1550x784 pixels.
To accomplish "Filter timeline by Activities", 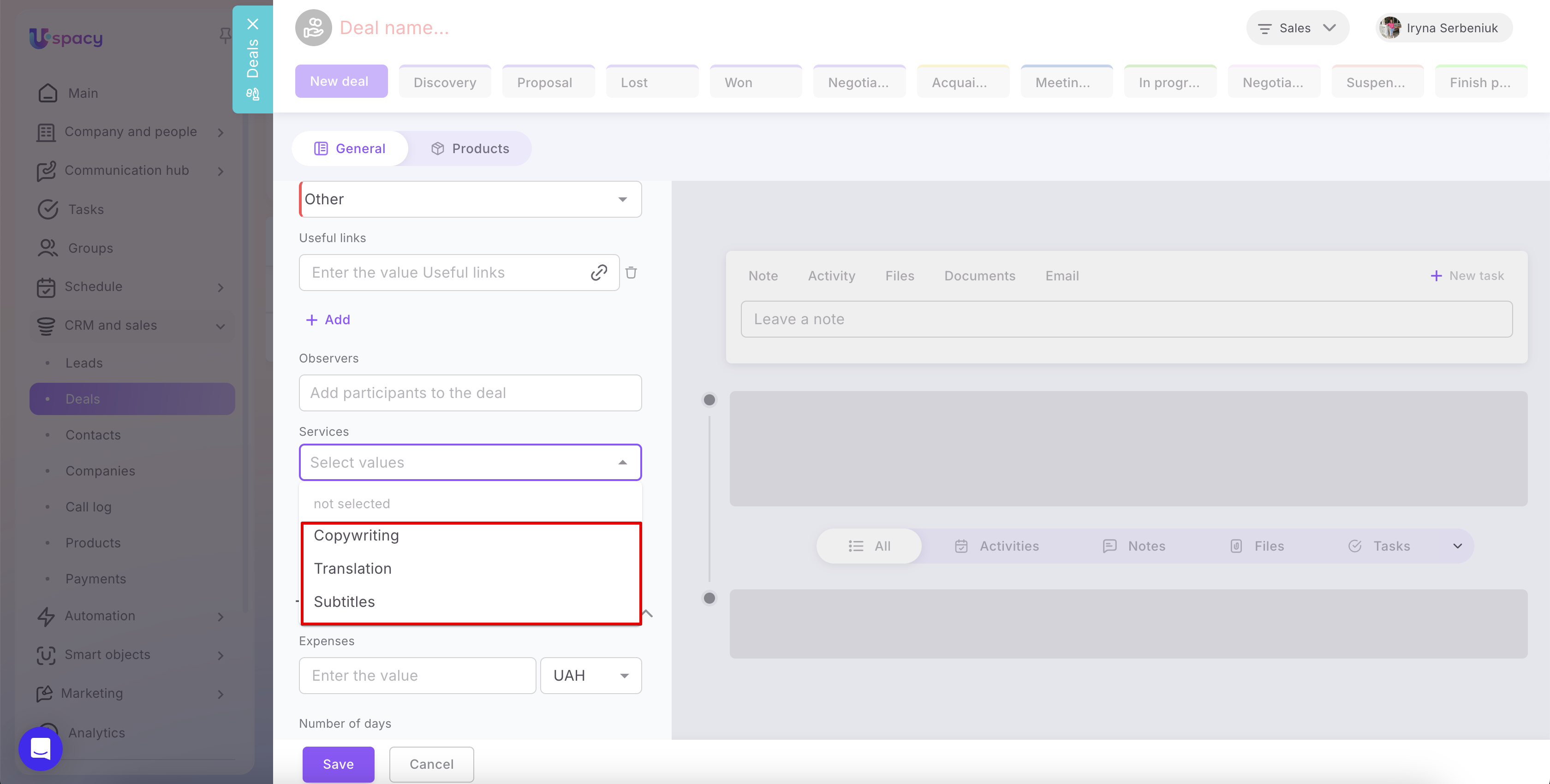I will pyautogui.click(x=996, y=546).
